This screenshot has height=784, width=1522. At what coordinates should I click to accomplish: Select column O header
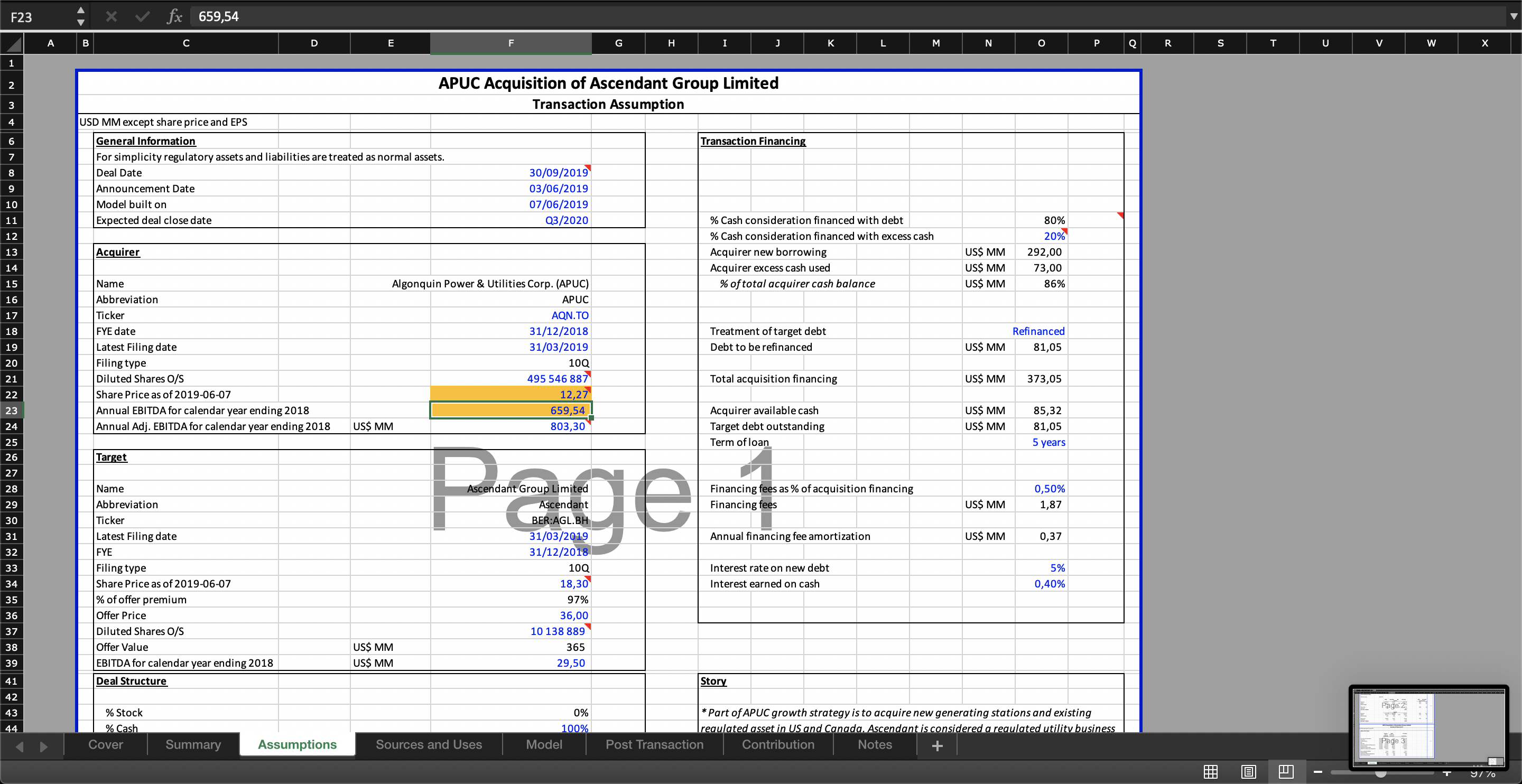click(x=1042, y=43)
